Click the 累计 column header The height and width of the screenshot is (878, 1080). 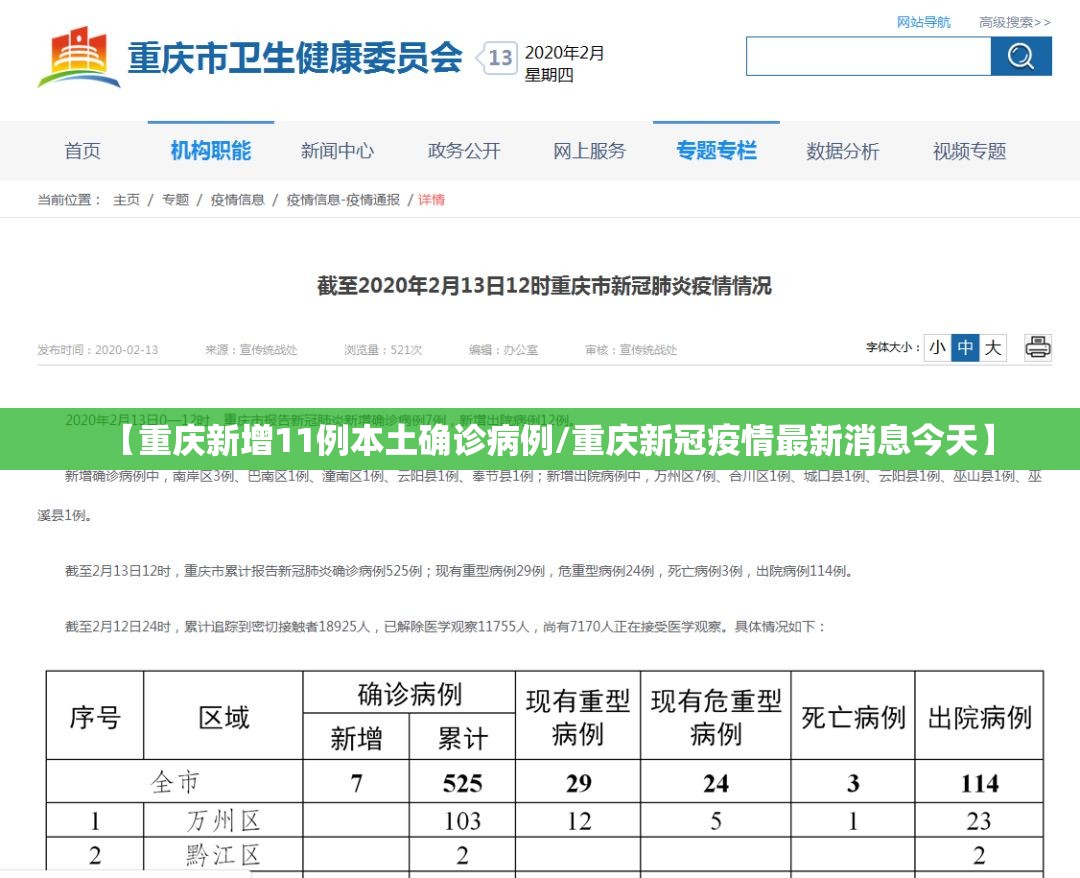462,738
